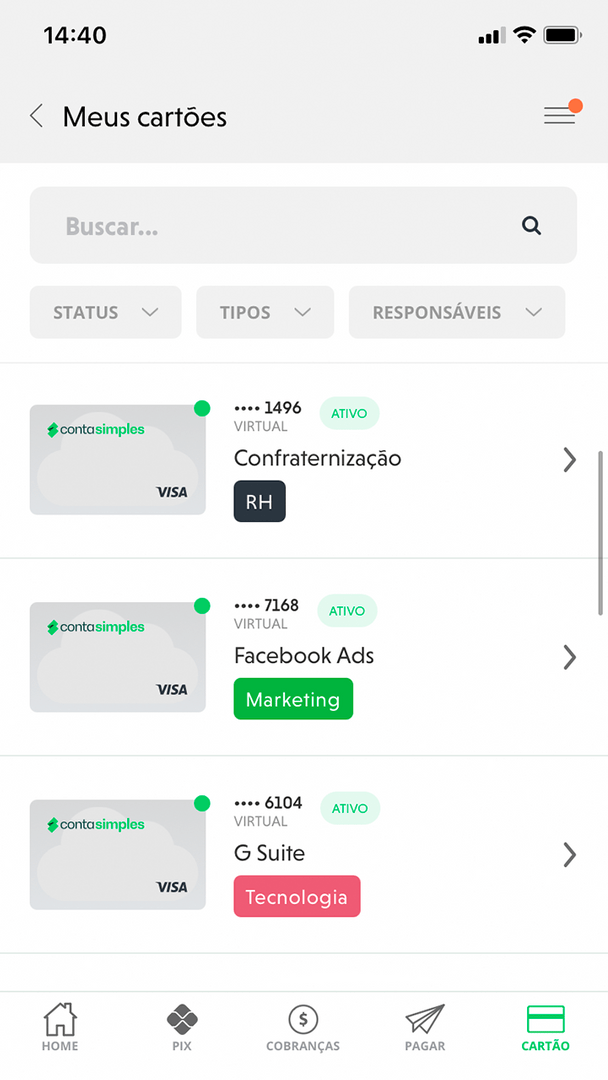
Task: Expand the RESPONSÁVEIS dropdown
Action: [456, 312]
